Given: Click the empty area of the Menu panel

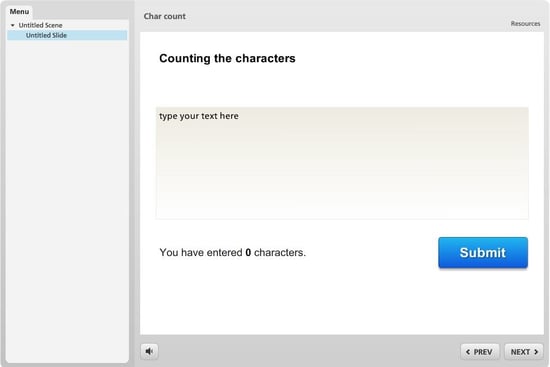Looking at the screenshot, I should pos(67,200).
